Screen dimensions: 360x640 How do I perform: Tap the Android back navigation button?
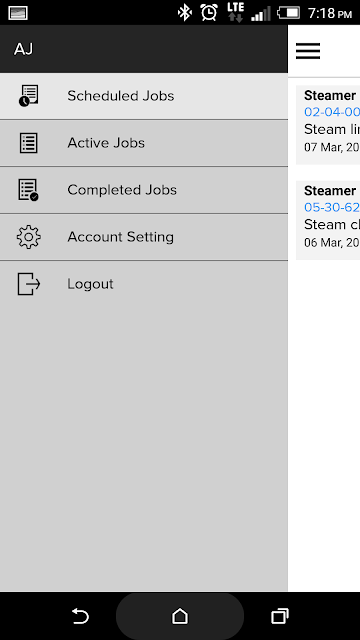point(80,616)
